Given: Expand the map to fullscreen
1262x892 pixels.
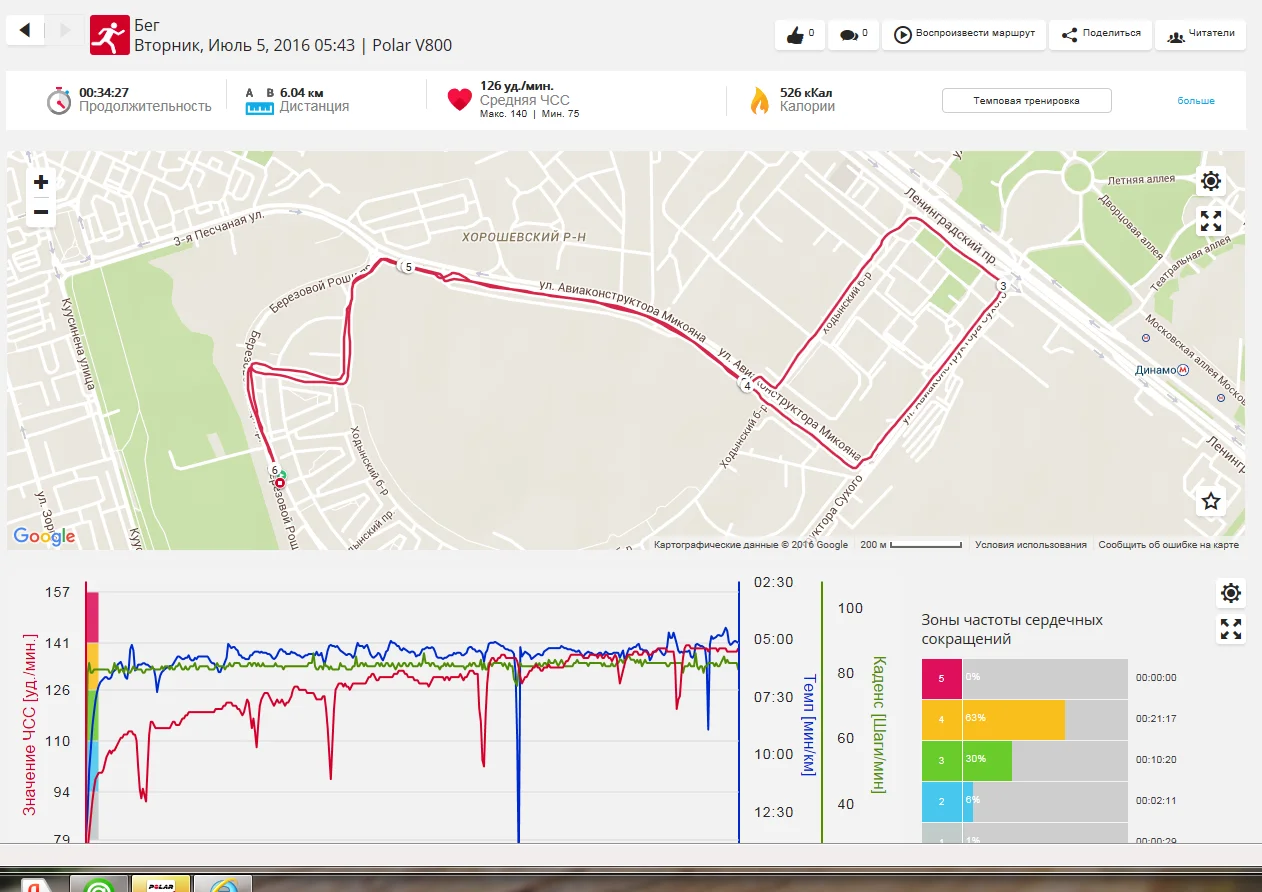Looking at the screenshot, I should [x=1211, y=222].
